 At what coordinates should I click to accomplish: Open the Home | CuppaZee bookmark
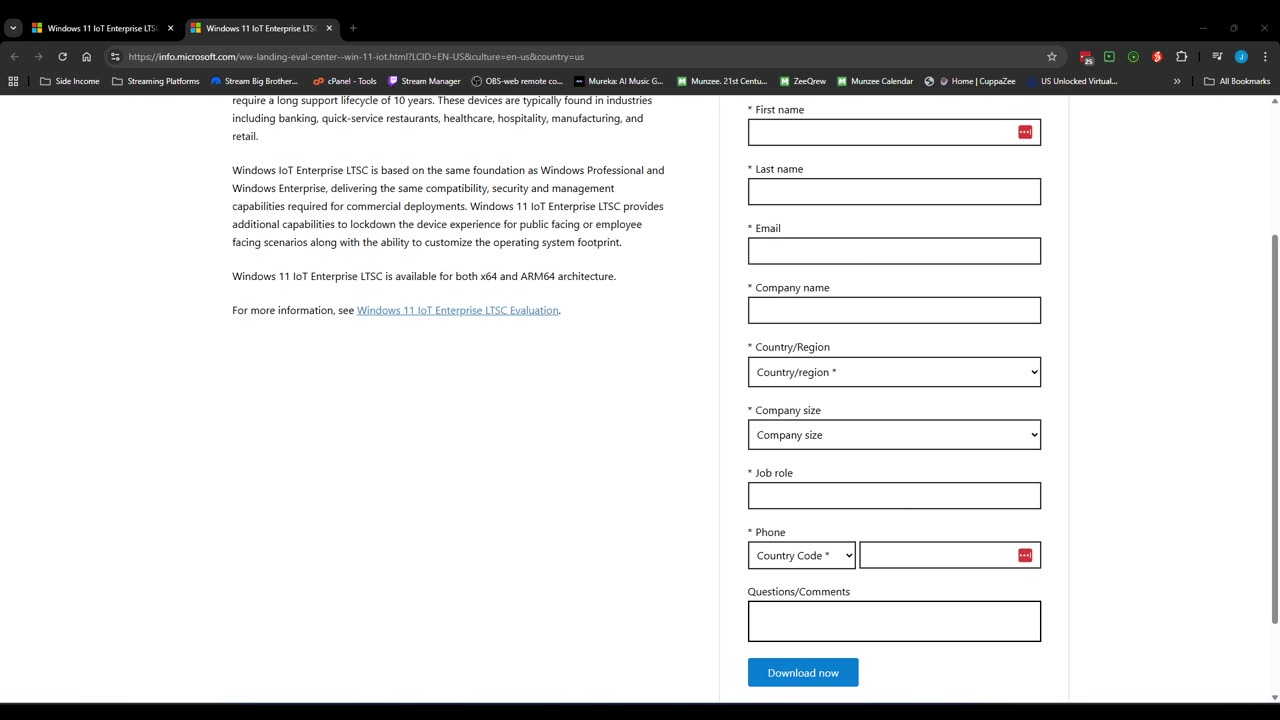971,81
